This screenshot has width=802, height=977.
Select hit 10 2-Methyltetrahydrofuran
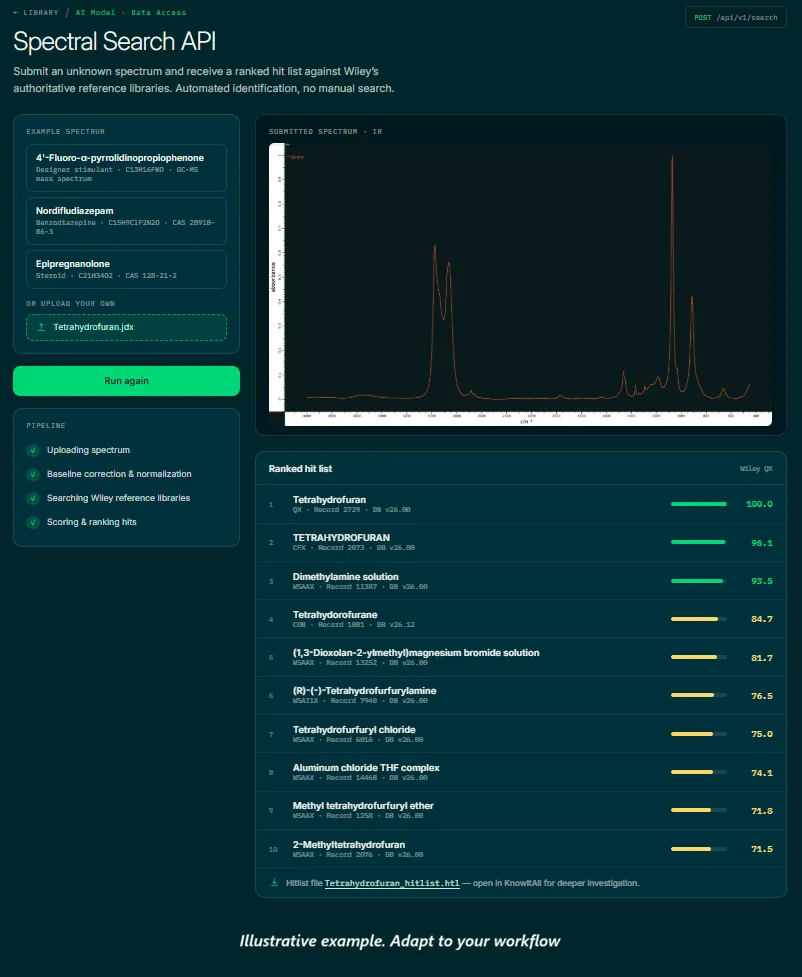(521, 849)
